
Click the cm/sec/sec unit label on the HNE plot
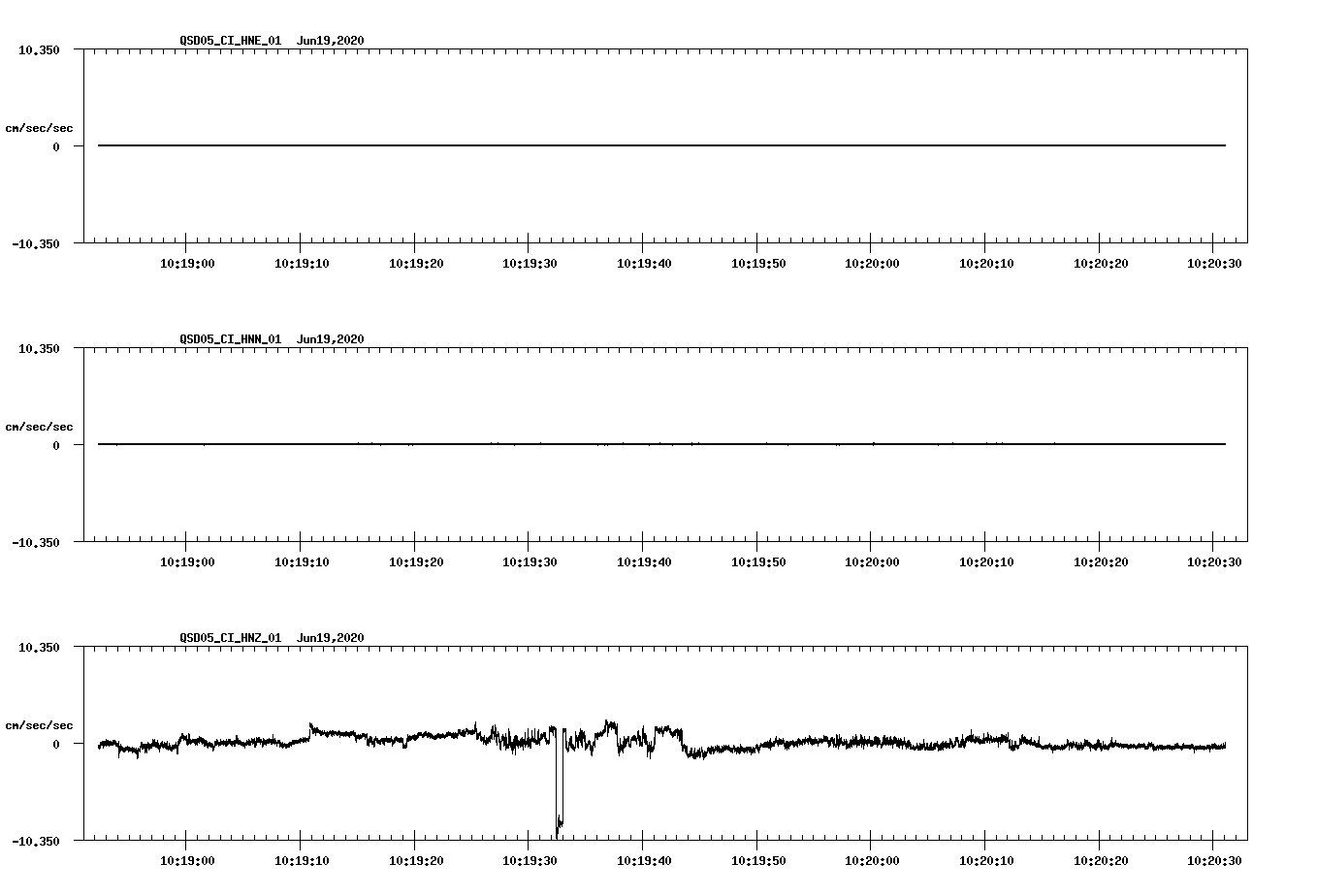coord(39,128)
